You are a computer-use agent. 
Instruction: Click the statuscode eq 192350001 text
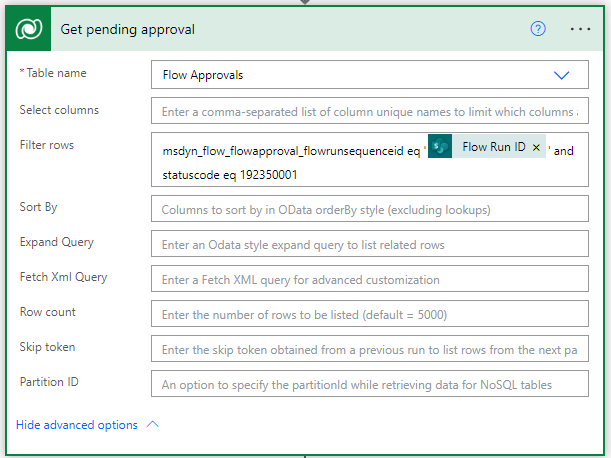pos(230,175)
